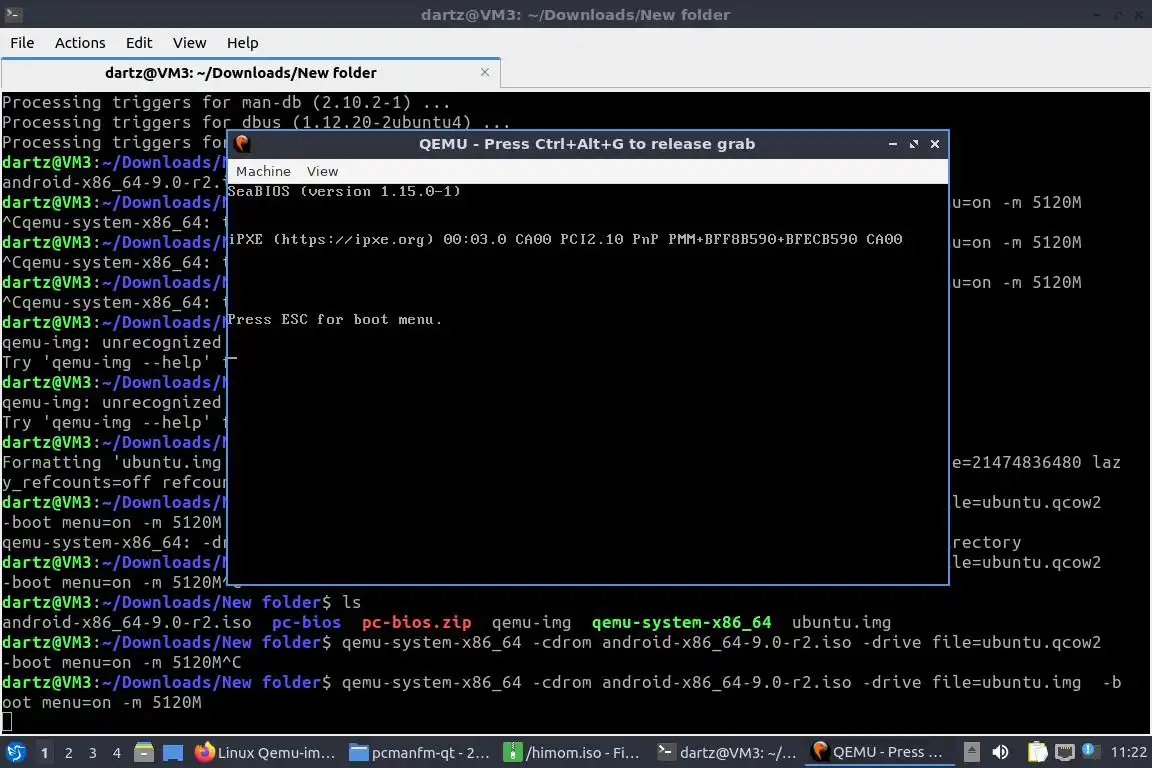Image resolution: width=1152 pixels, height=768 pixels.
Task: Click 'SeaBIOS (version 1.15.0-1)' text
Action: click(x=344, y=192)
